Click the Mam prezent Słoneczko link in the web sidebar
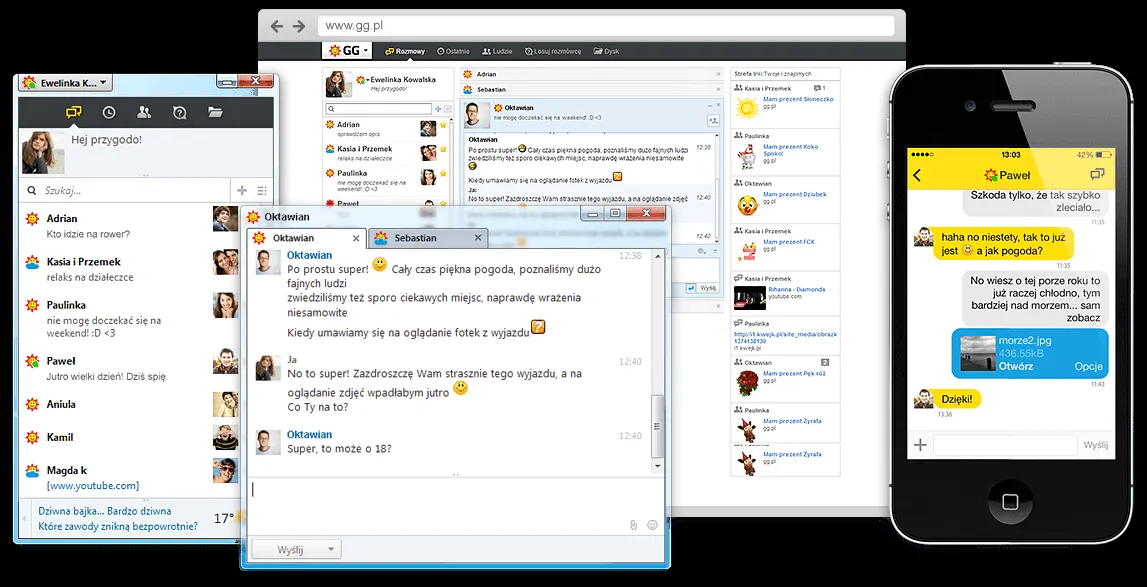Viewport: 1147px width, 587px height. (x=798, y=98)
